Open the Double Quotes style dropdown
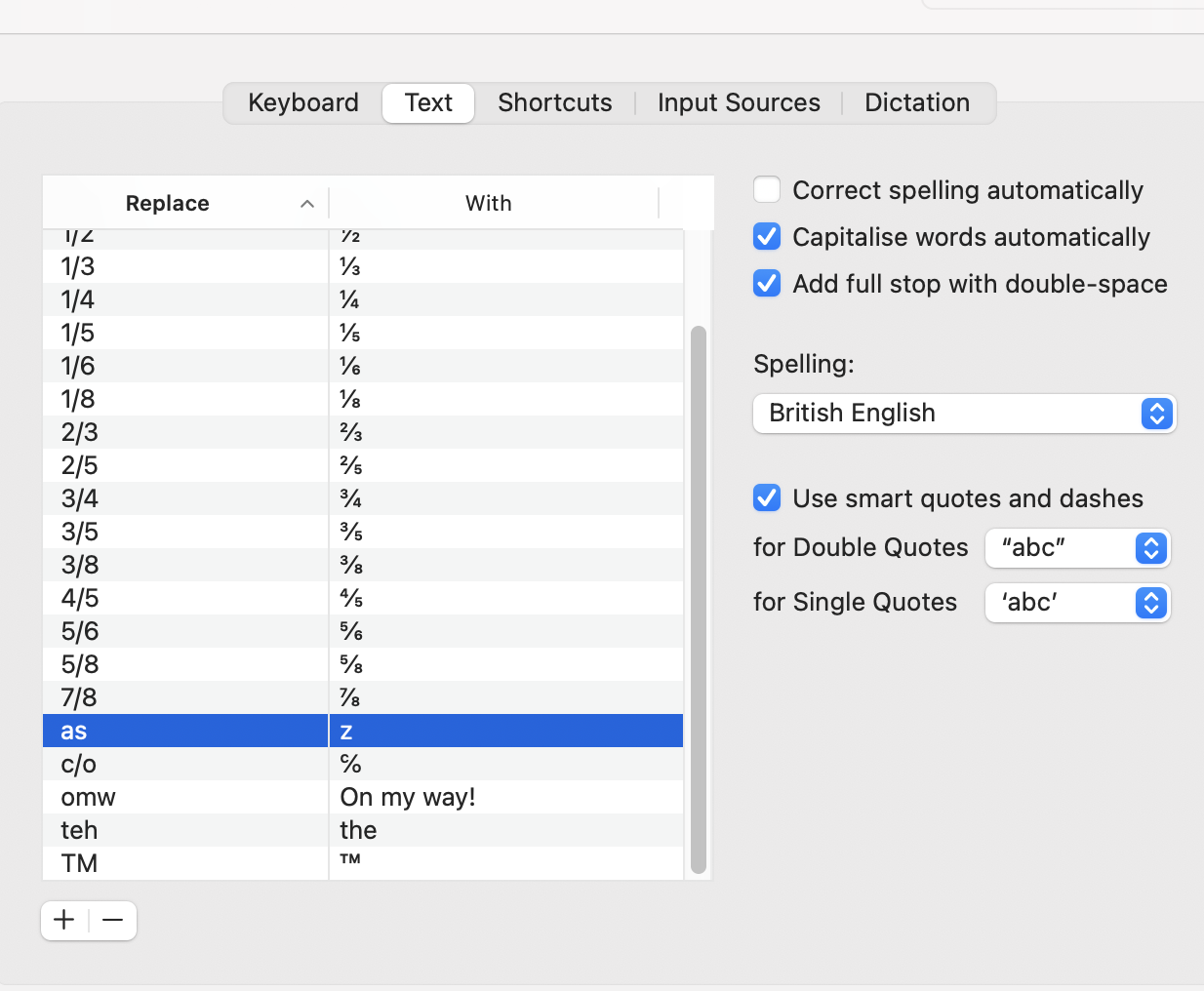1204x991 pixels. coord(1077,548)
